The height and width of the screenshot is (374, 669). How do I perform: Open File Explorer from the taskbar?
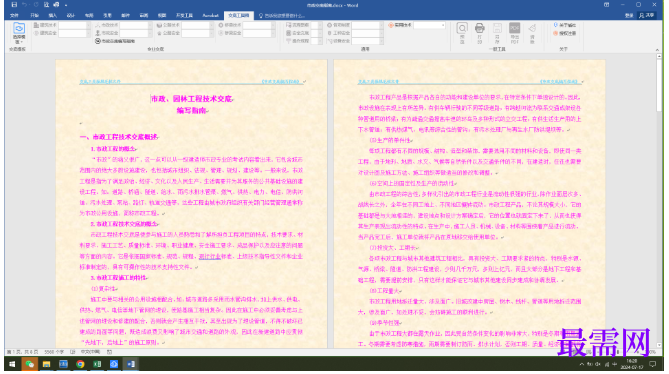point(46,364)
